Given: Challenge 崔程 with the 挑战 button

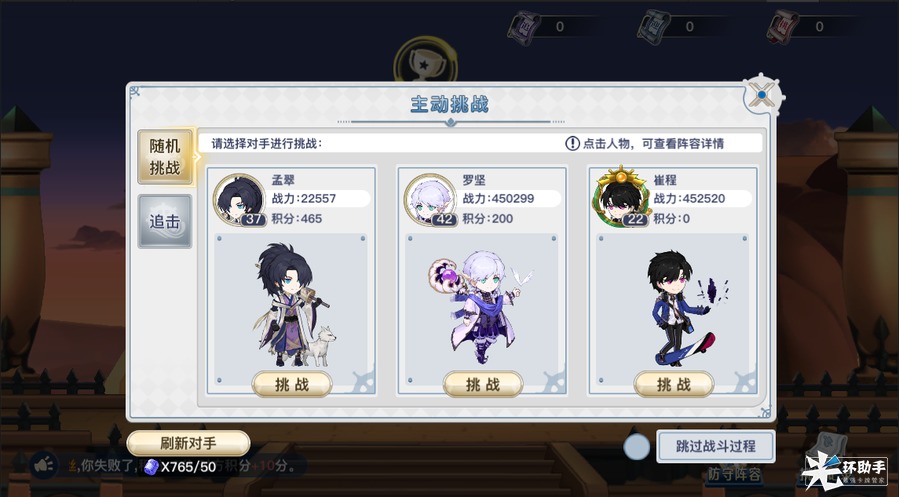Looking at the screenshot, I should [x=674, y=384].
